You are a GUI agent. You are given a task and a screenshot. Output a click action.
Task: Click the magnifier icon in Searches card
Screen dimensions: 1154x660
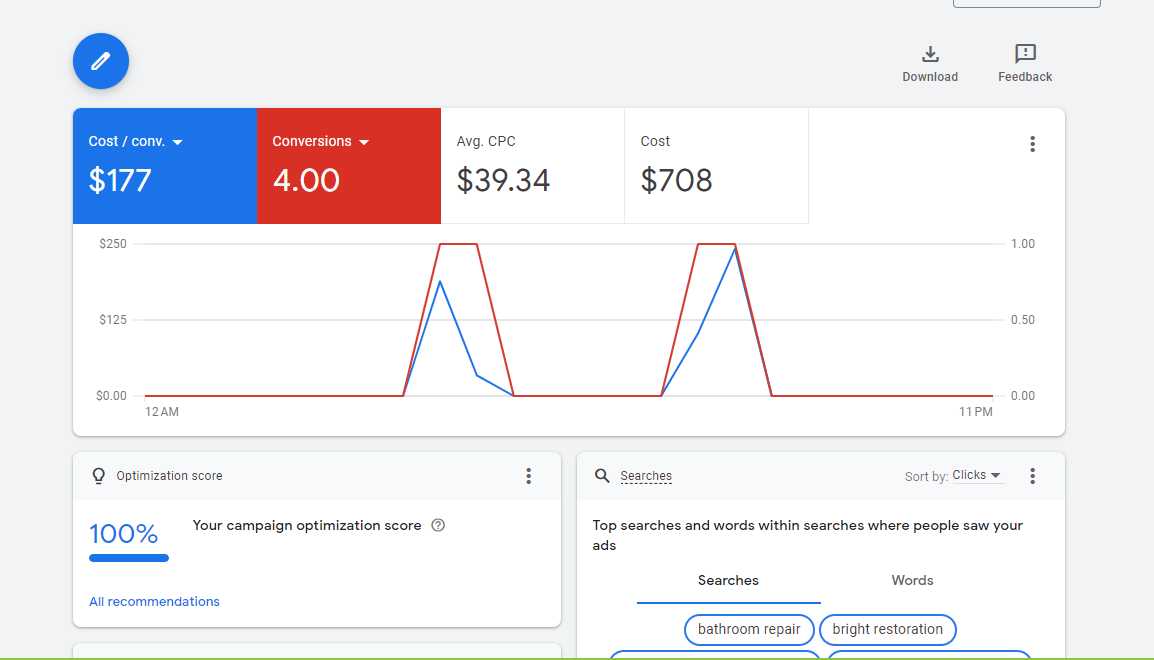click(602, 476)
